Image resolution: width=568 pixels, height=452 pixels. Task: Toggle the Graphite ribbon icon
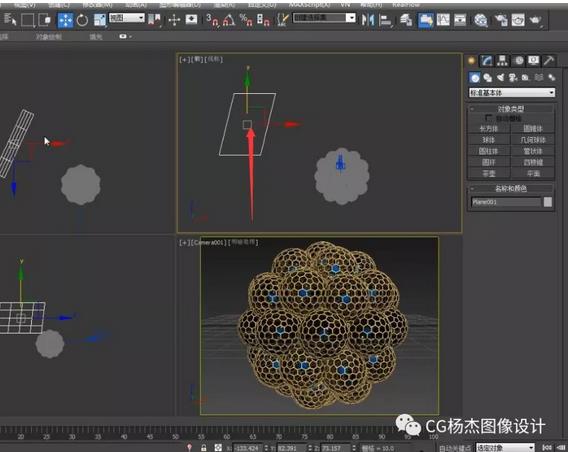click(425, 20)
